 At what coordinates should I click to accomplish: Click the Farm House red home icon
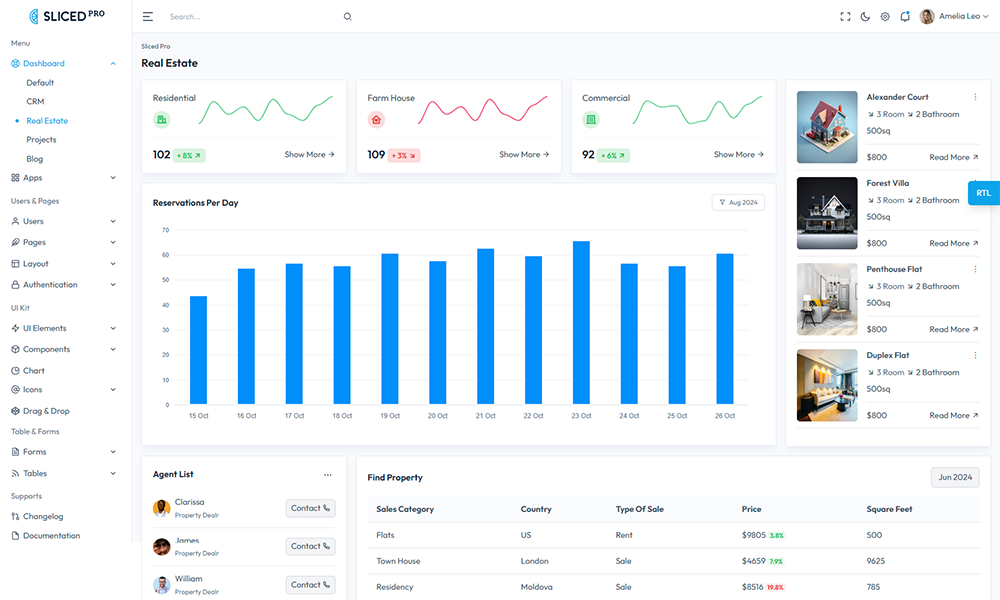pyautogui.click(x=376, y=120)
